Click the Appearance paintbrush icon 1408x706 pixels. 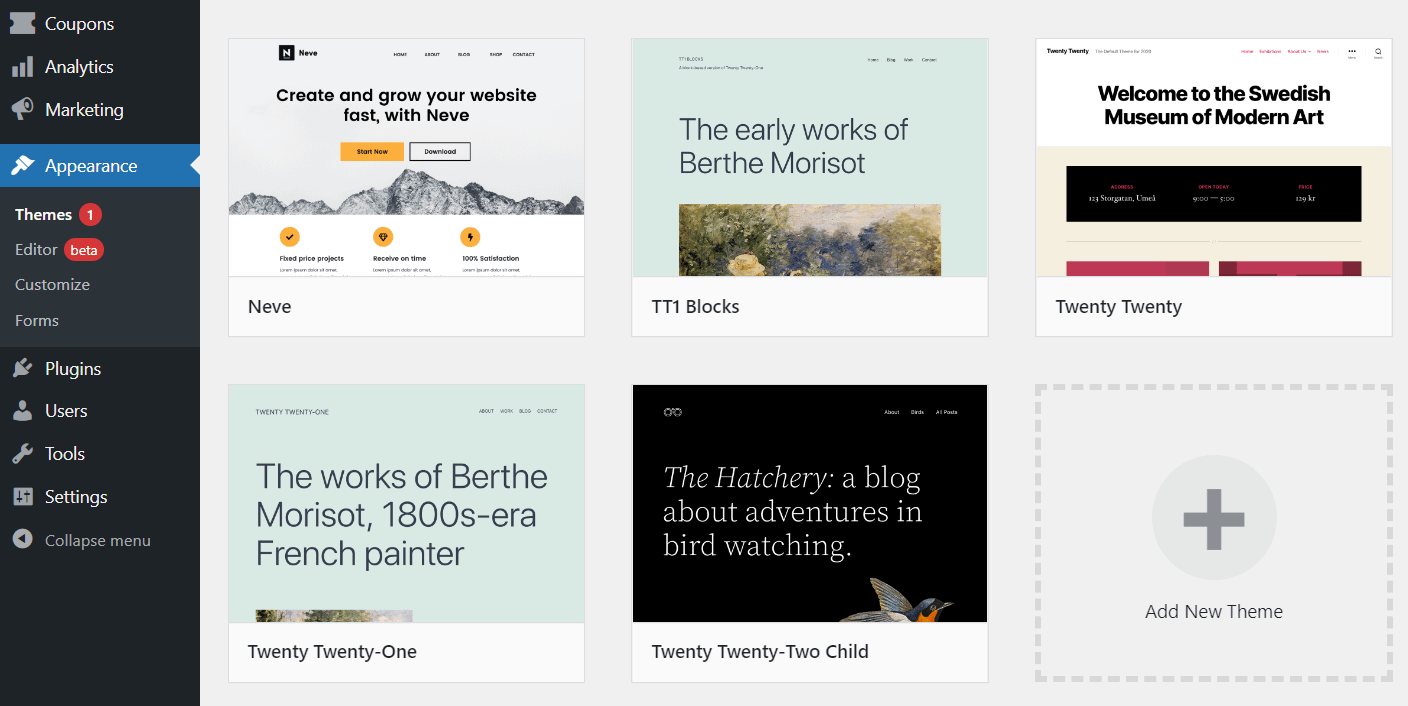22,166
